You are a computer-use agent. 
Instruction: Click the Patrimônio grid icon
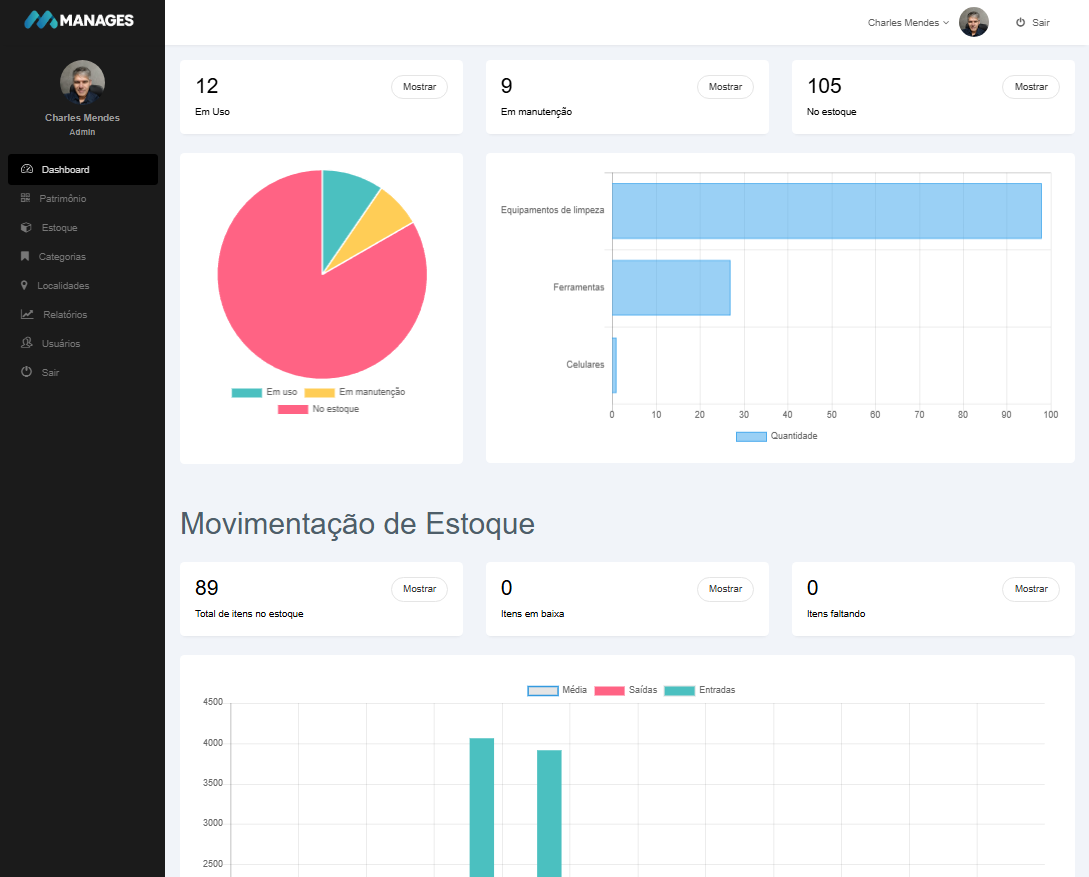pos(25,199)
